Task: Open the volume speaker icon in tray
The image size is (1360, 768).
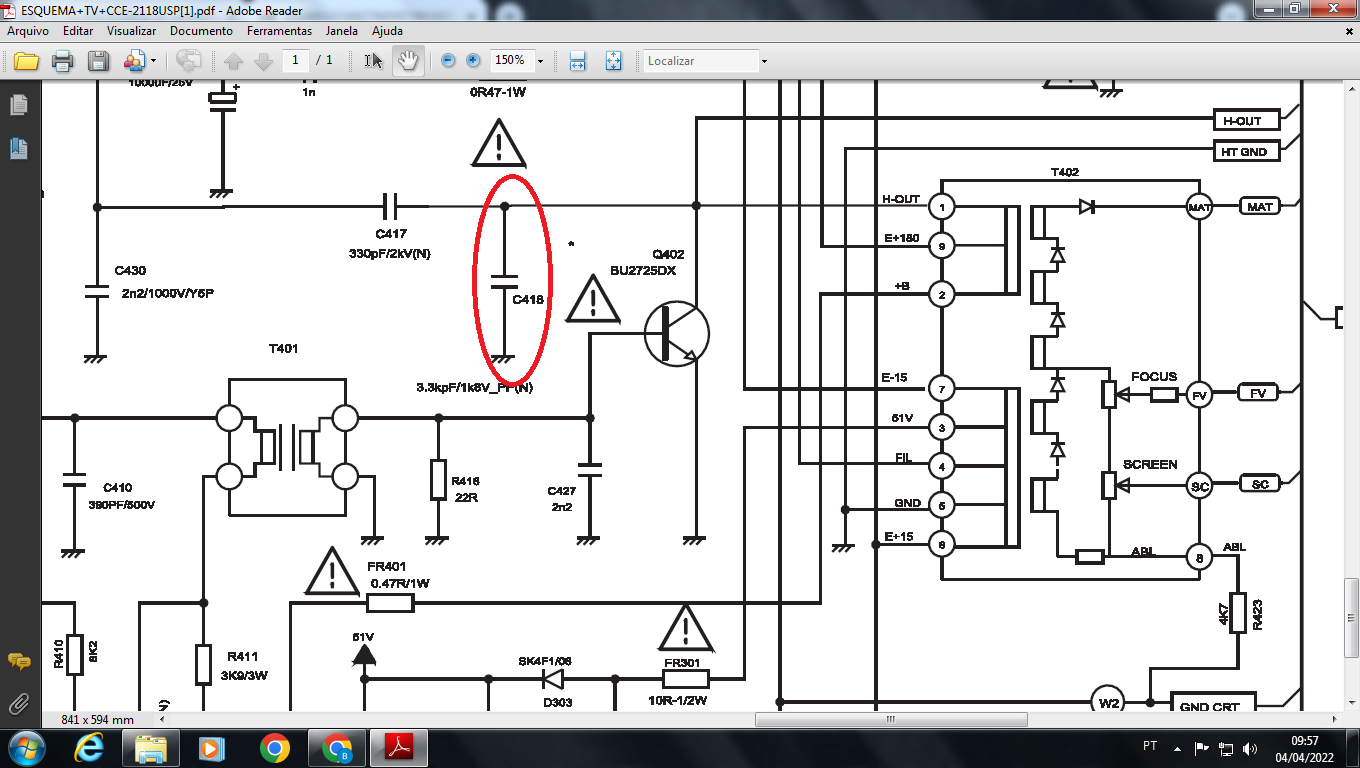Action: click(1250, 748)
